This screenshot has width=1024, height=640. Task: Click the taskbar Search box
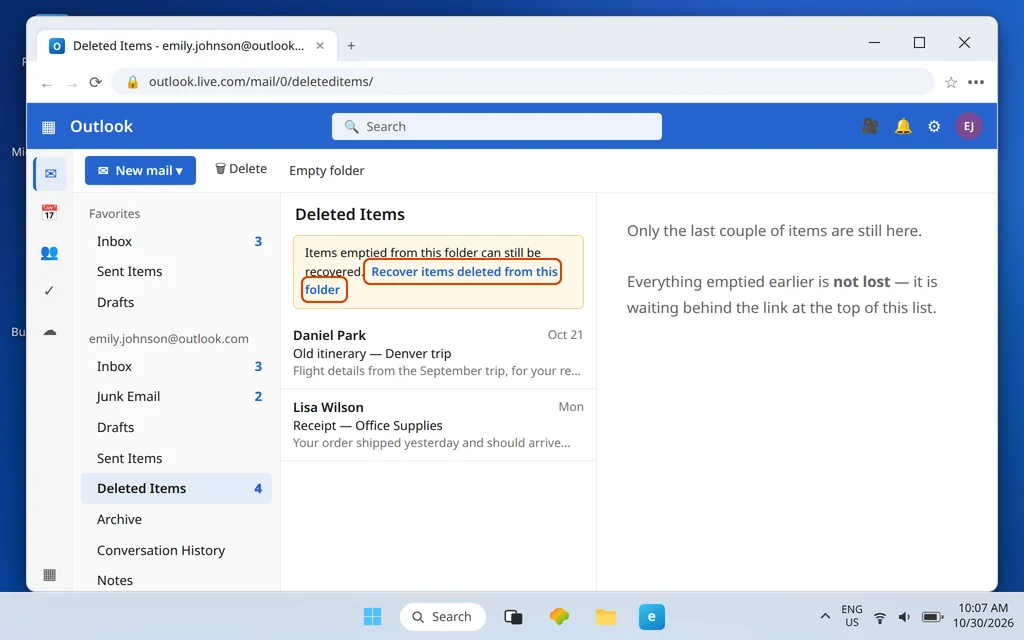(x=443, y=616)
